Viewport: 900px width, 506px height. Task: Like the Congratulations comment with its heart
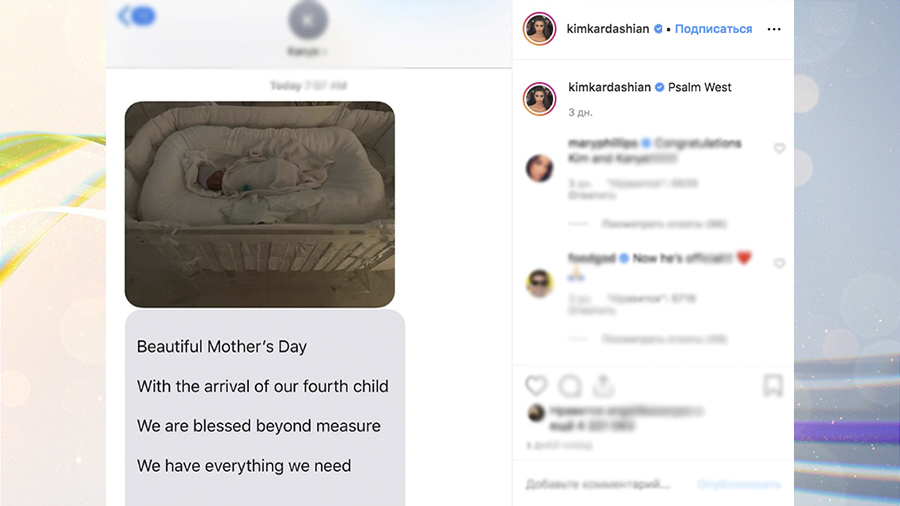(779, 149)
